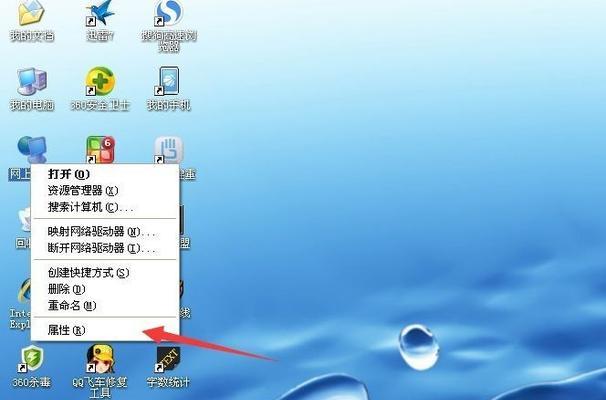606x400 pixels.
Task: Click the hand-shaped shortcut icon
Action: click(169, 150)
